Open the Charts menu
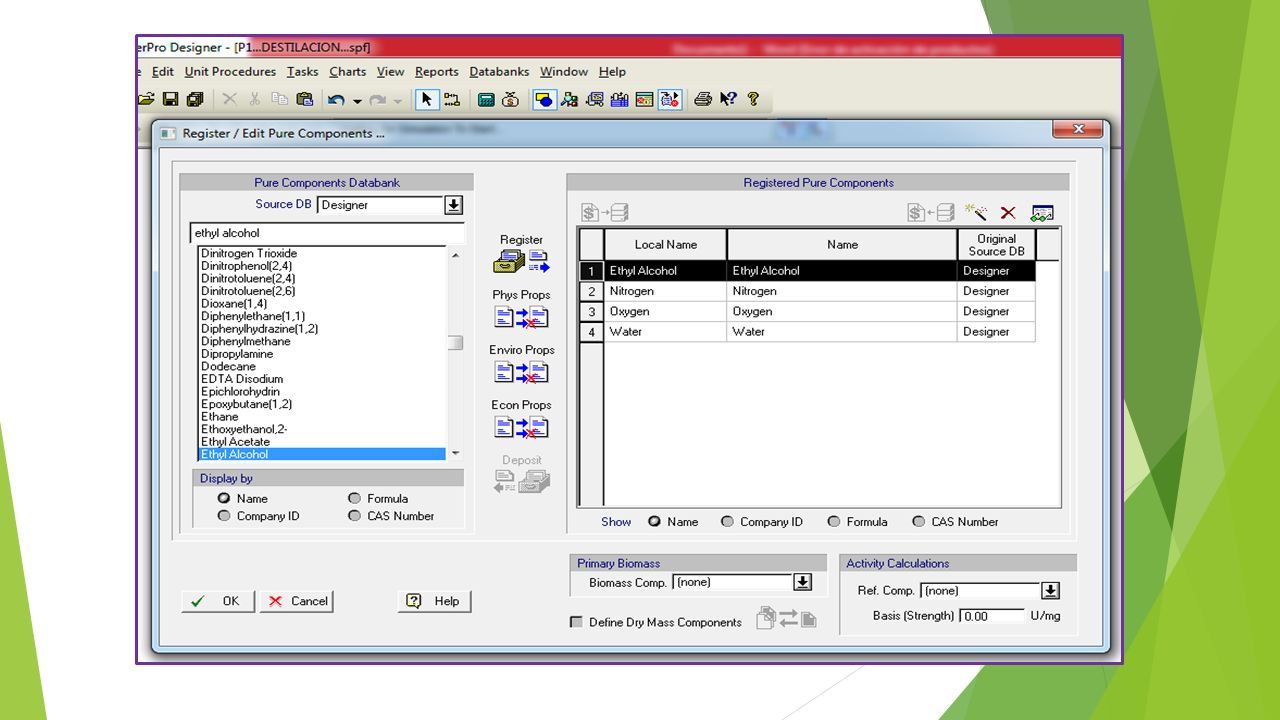Image resolution: width=1280 pixels, height=720 pixels. (x=347, y=71)
